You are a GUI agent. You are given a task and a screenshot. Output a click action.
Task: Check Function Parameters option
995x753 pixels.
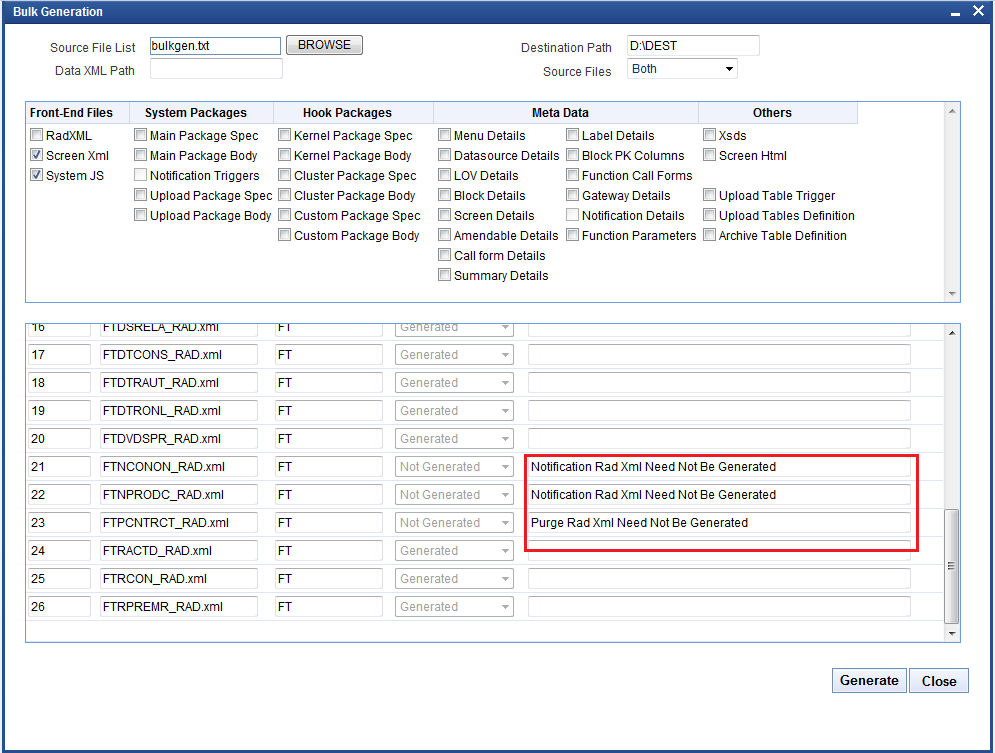[573, 235]
